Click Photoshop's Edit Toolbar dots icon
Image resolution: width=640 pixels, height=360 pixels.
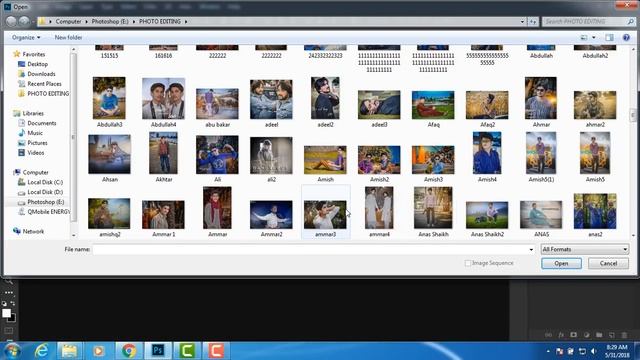[9, 293]
